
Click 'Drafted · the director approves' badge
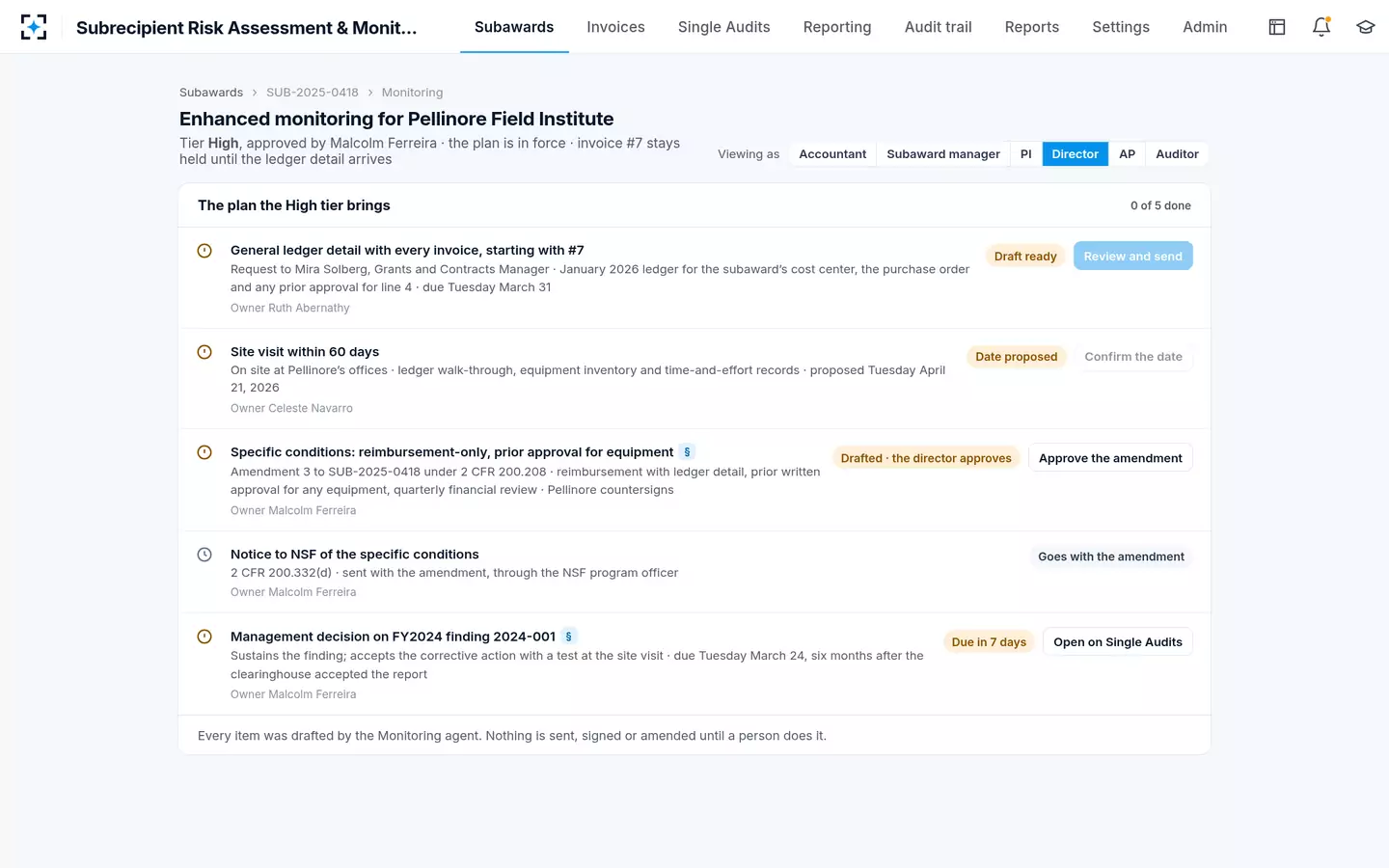coord(926,458)
